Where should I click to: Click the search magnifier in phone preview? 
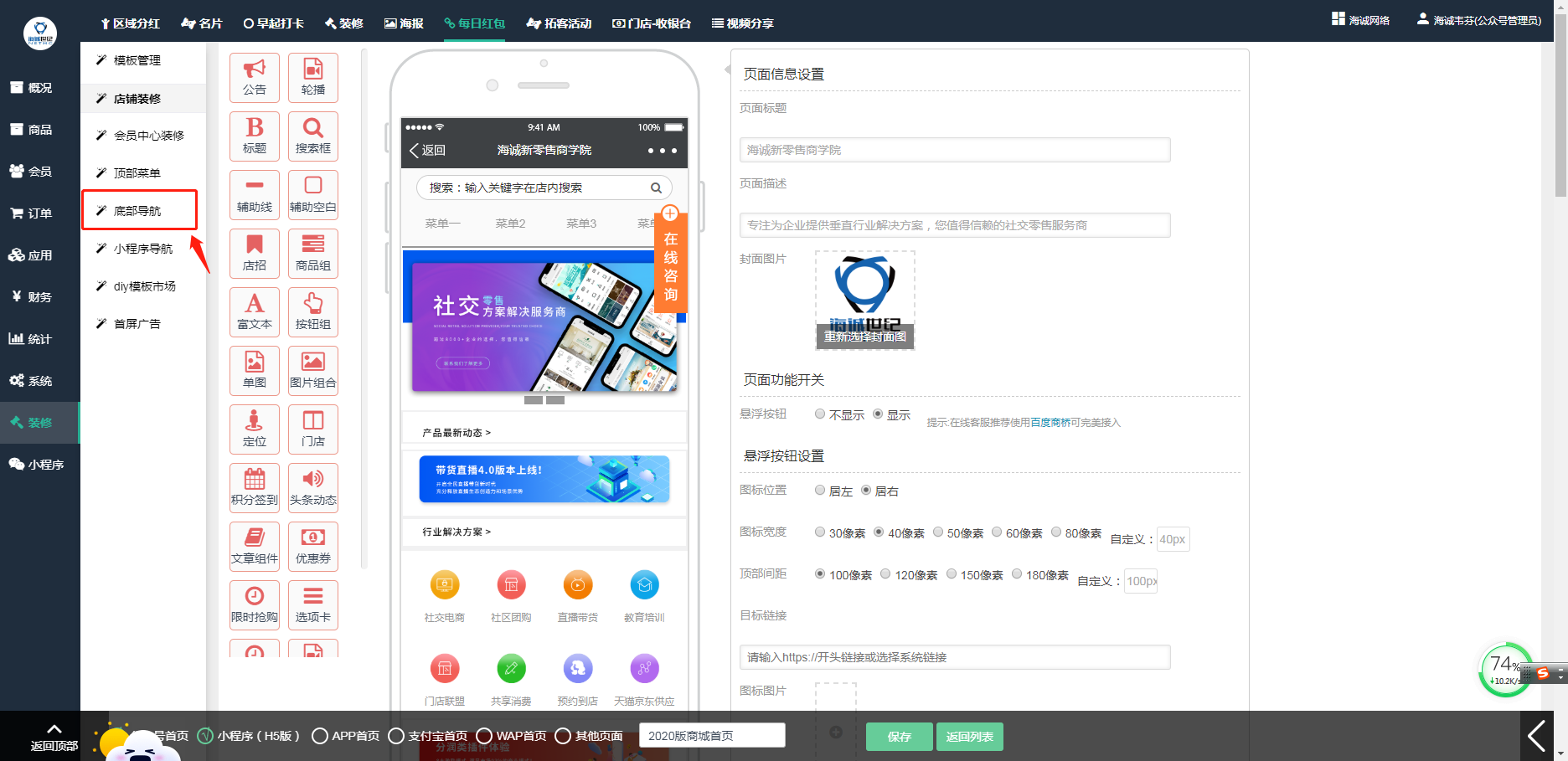[x=657, y=188]
